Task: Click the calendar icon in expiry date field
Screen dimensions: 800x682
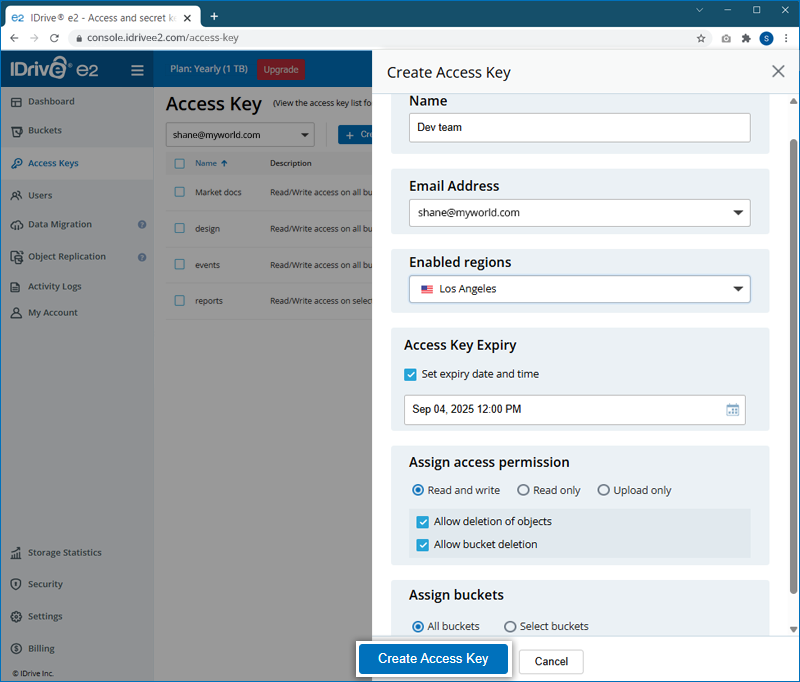Action: (x=732, y=409)
